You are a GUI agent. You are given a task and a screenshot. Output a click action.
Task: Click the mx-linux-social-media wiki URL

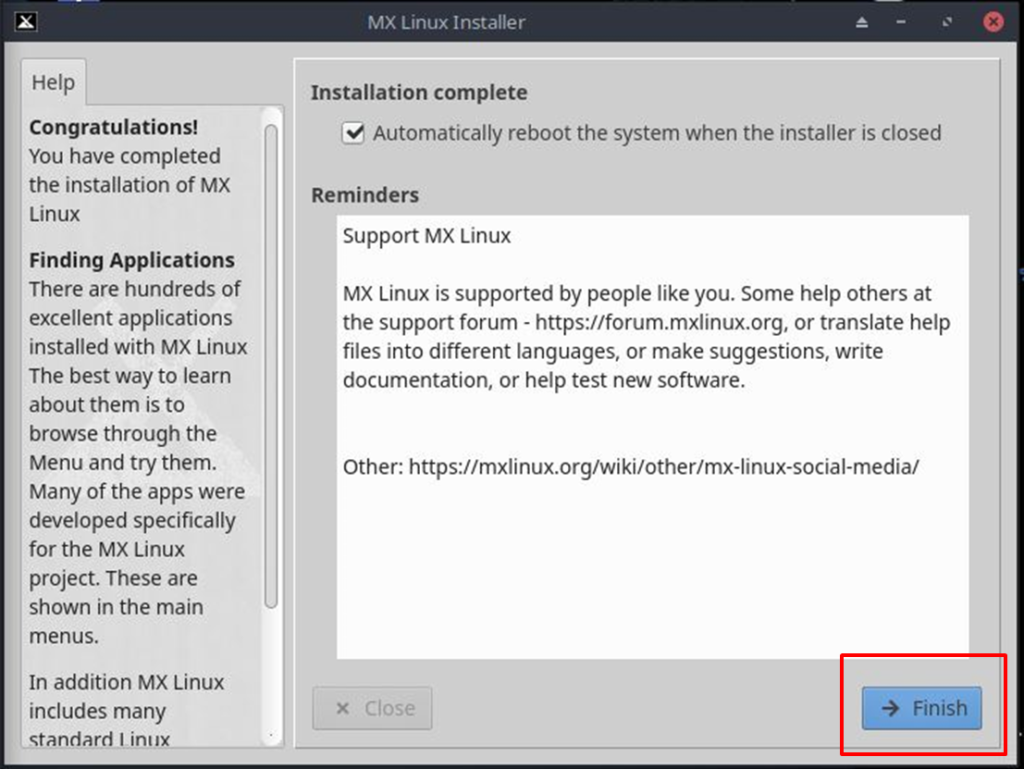(664, 467)
